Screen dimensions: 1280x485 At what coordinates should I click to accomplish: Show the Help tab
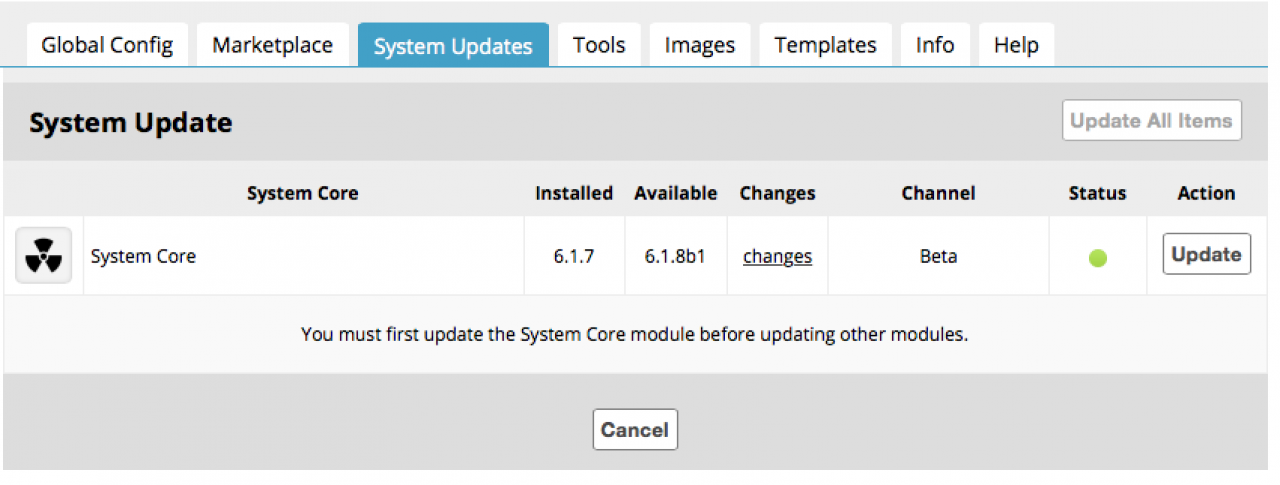coord(1016,45)
